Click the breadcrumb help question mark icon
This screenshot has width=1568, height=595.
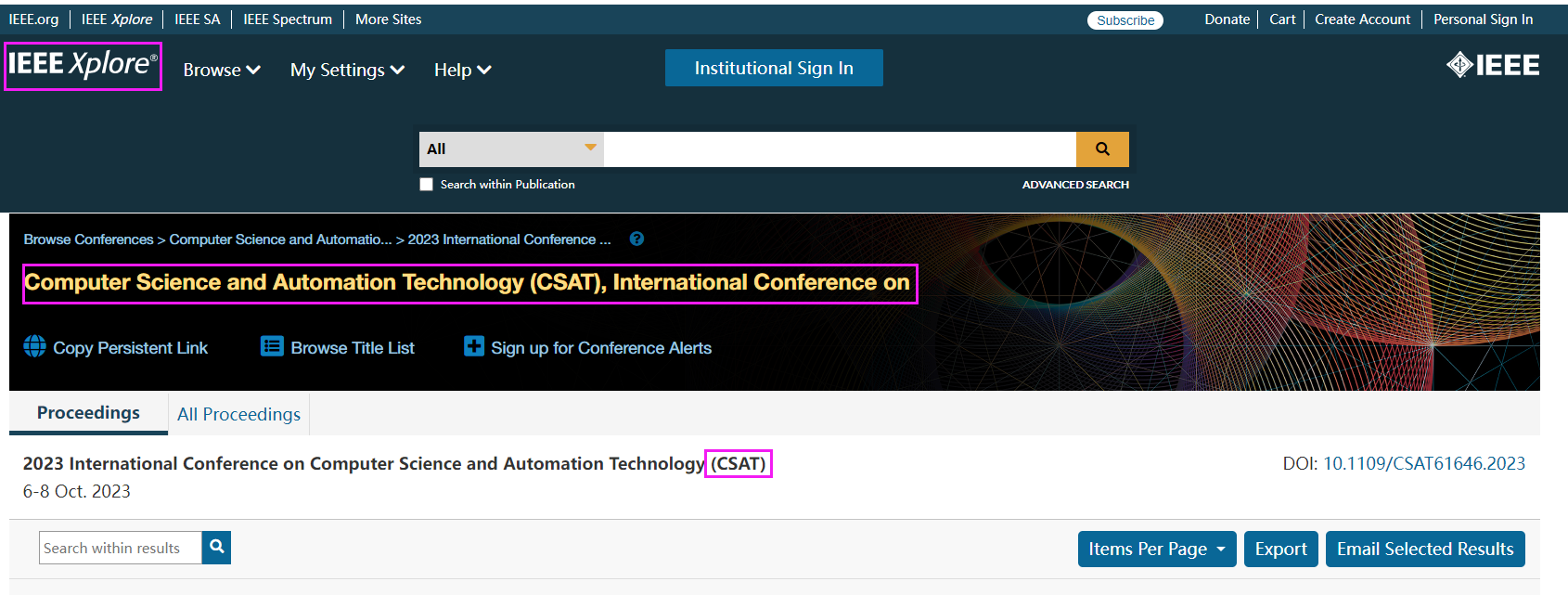[x=636, y=239]
